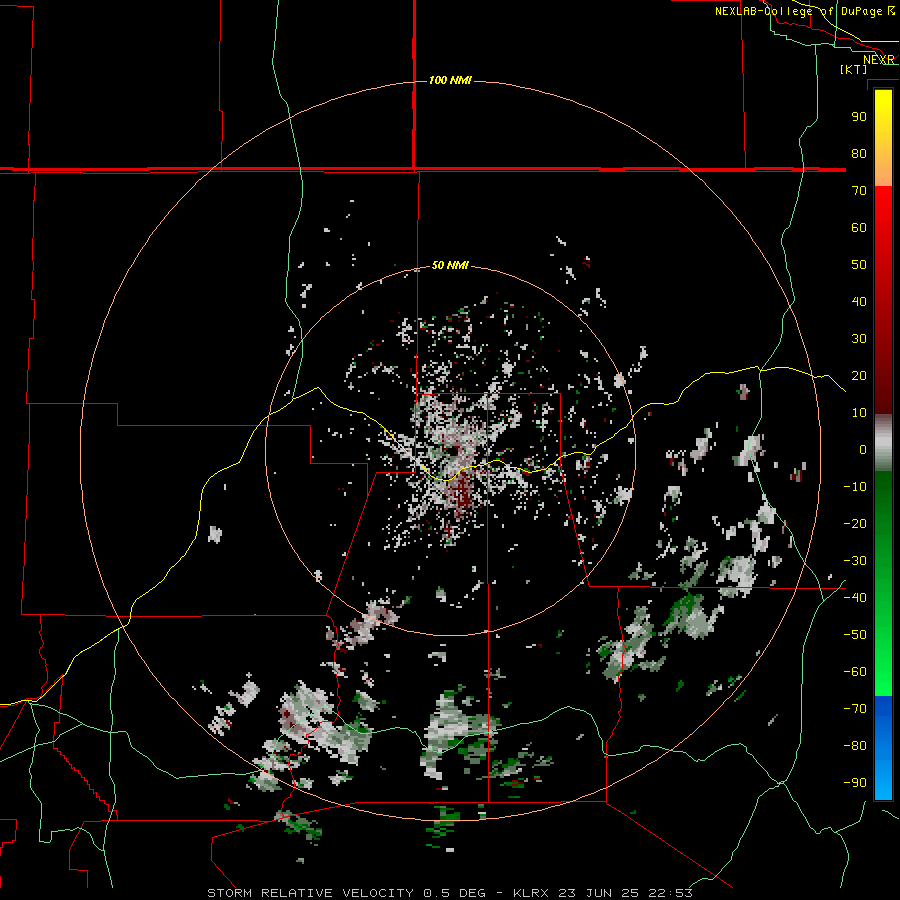Click the 90 value on velocity color scale
This screenshot has width=900, height=900.
click(859, 117)
